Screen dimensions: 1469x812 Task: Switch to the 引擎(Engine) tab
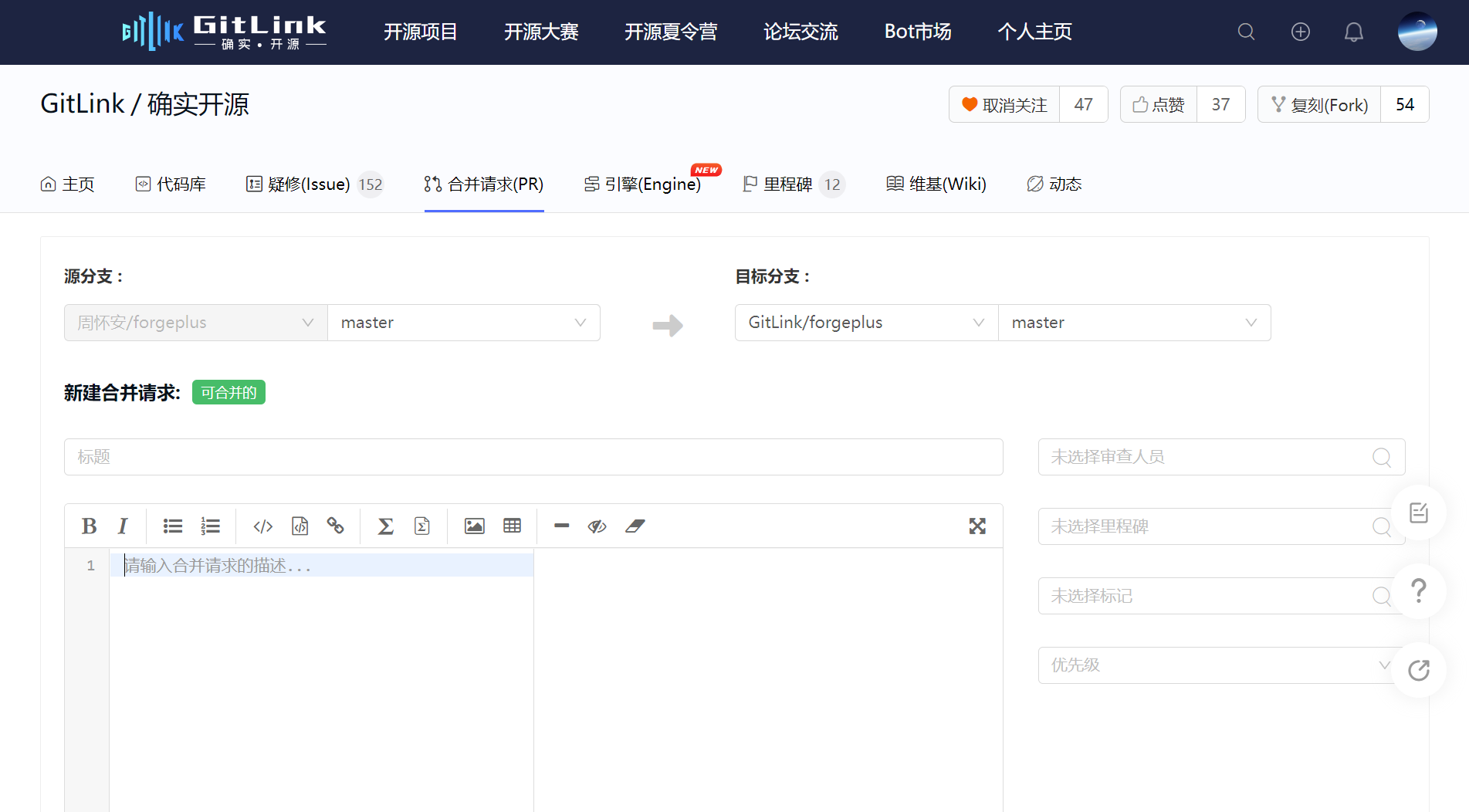click(642, 184)
